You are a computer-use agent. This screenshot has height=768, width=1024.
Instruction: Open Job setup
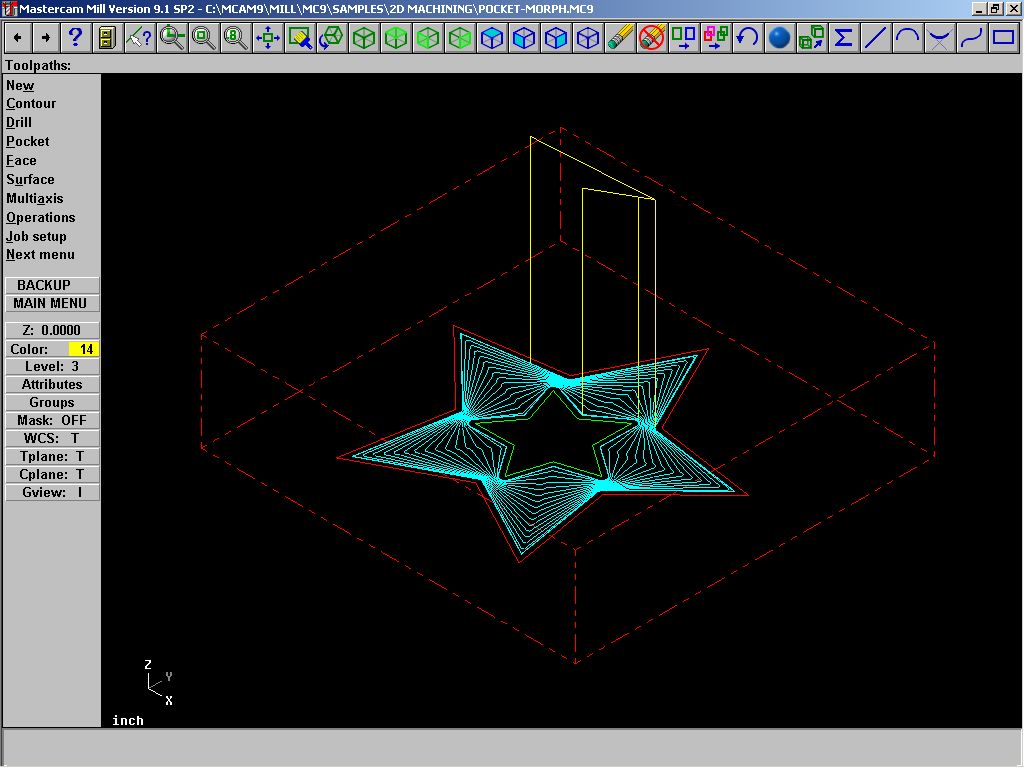(36, 236)
